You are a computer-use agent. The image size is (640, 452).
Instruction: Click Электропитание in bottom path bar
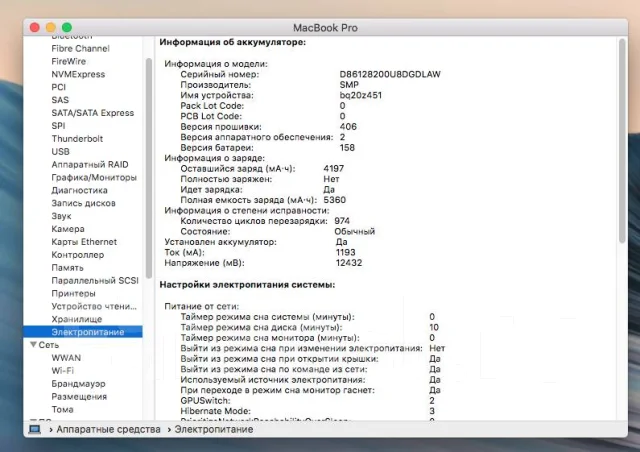[x=214, y=430]
